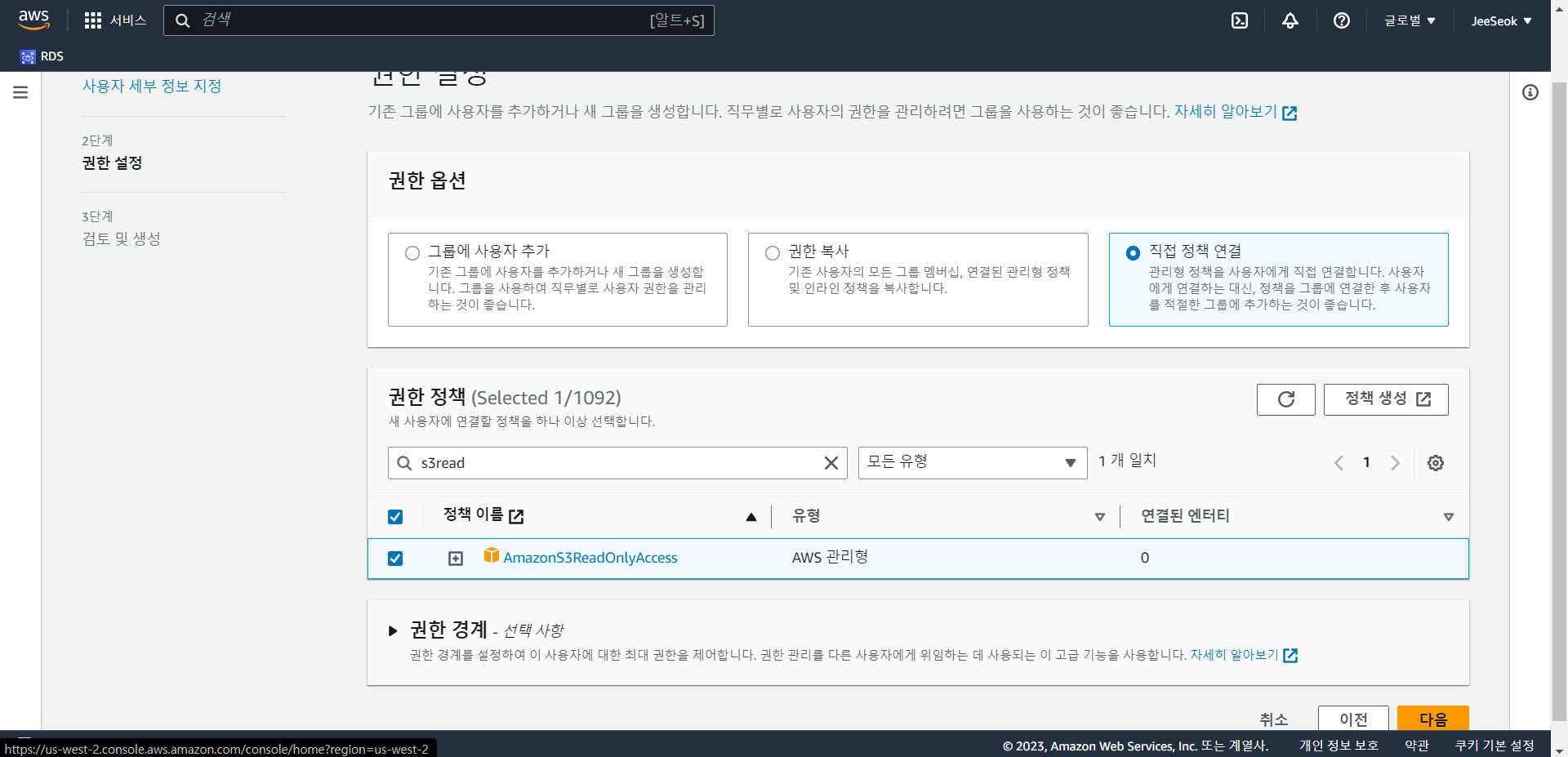Click the 유형 column header
This screenshot has width=1568, height=757.
point(807,516)
